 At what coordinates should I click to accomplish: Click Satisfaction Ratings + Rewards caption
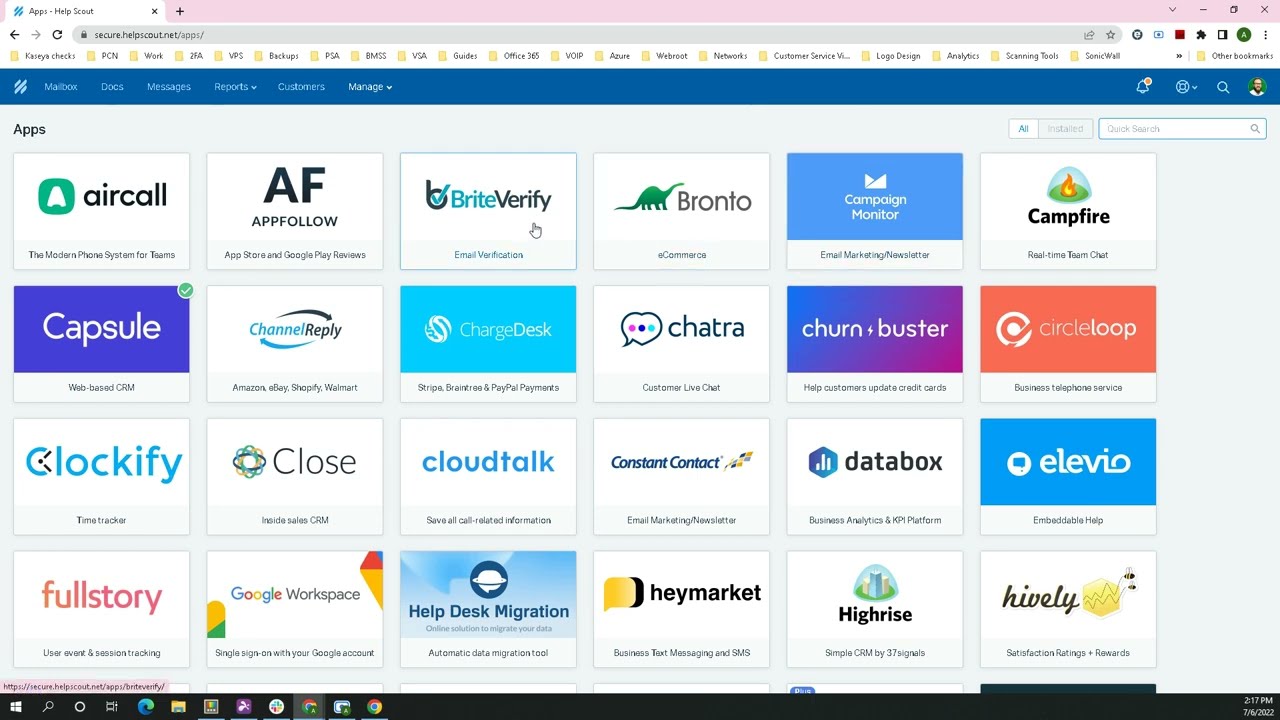[1068, 653]
